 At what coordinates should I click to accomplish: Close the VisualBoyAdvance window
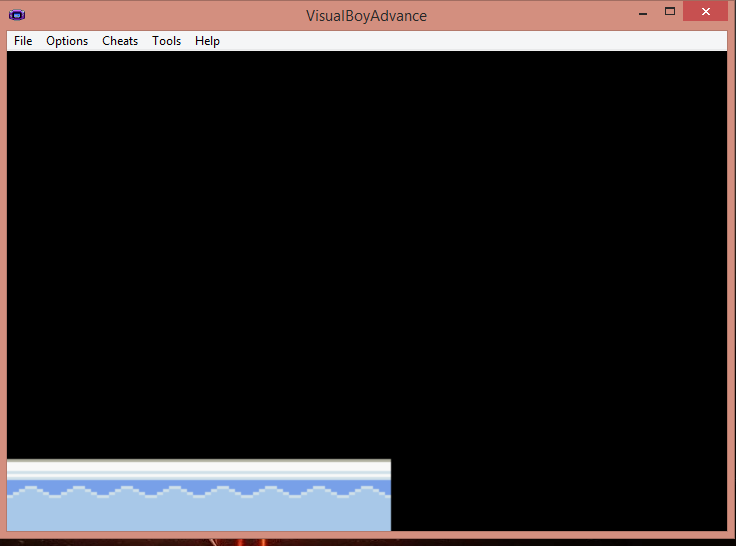coord(705,12)
